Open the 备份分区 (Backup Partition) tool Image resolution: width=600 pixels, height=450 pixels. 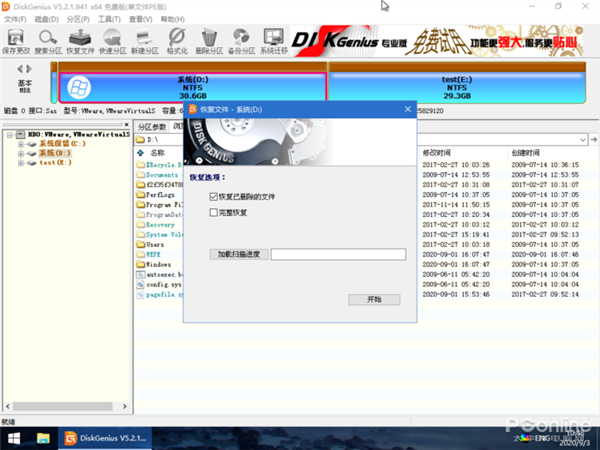point(241,39)
